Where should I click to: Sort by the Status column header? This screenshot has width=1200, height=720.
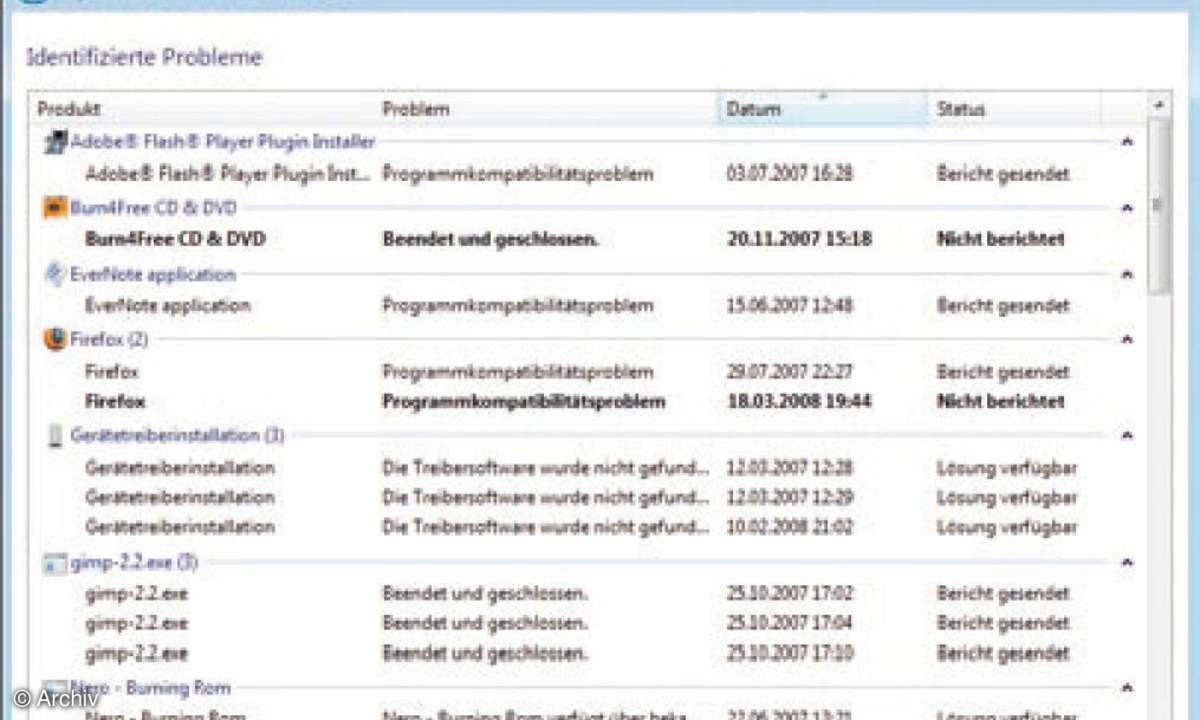[x=960, y=109]
